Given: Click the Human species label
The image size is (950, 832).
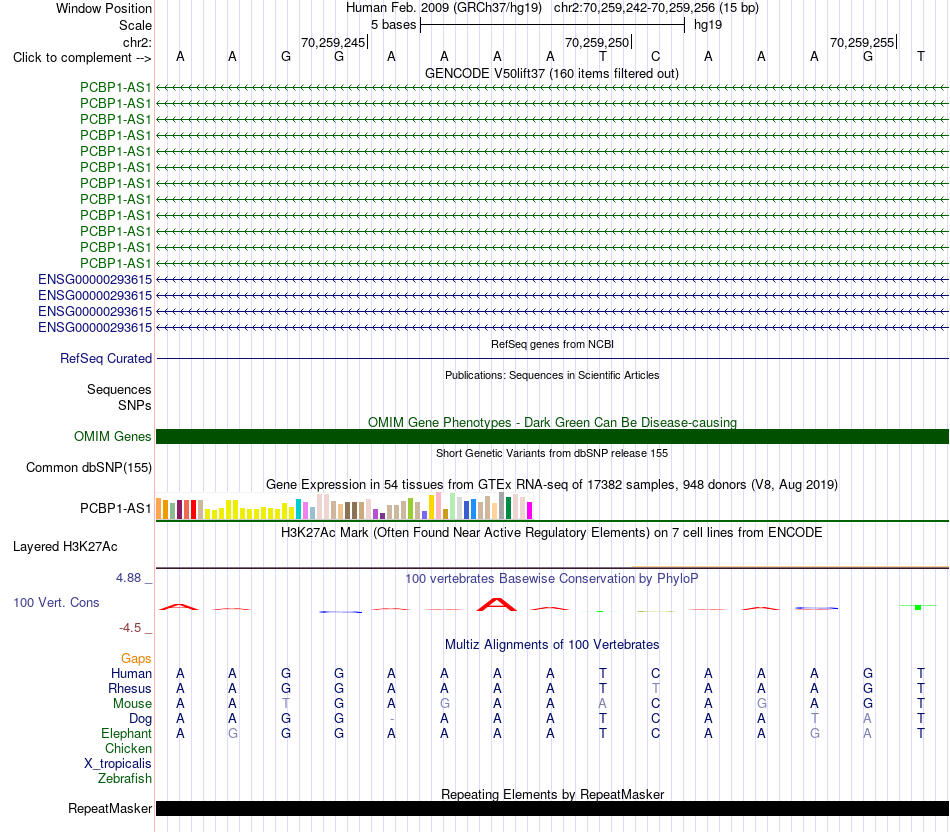Looking at the screenshot, I should [131, 674].
